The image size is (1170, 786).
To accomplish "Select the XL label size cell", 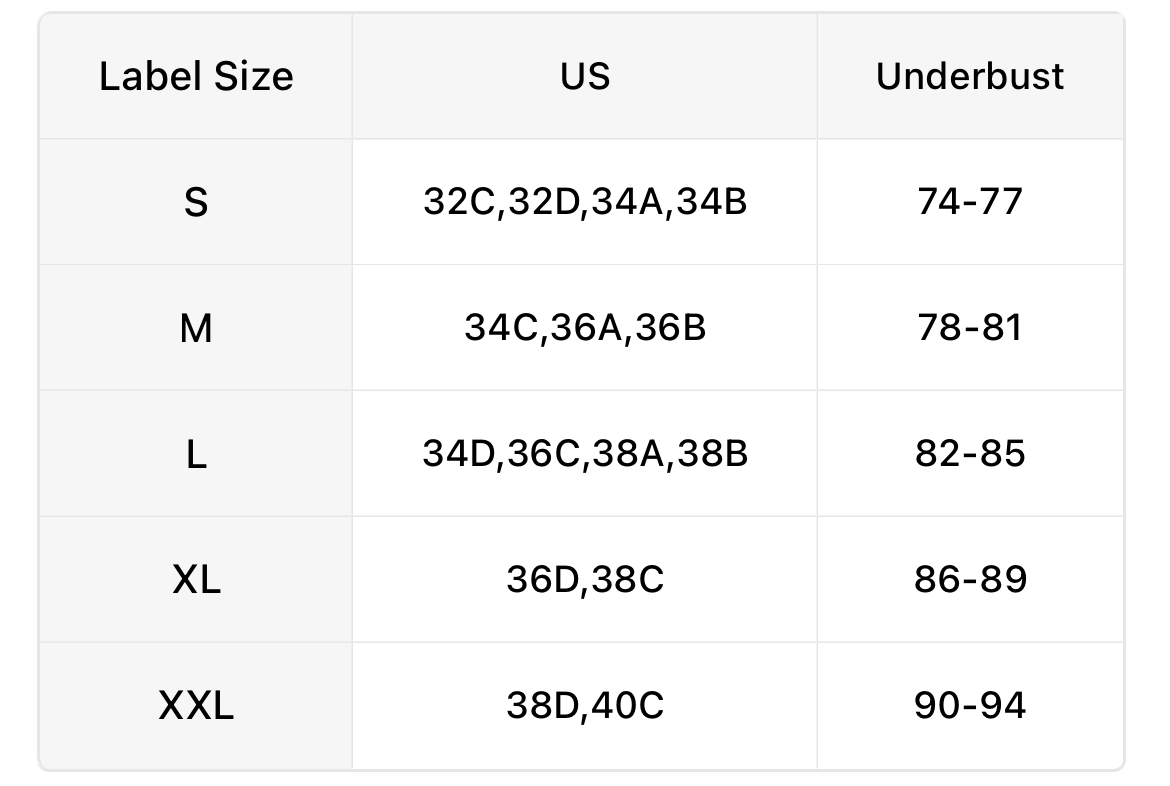I will [196, 580].
